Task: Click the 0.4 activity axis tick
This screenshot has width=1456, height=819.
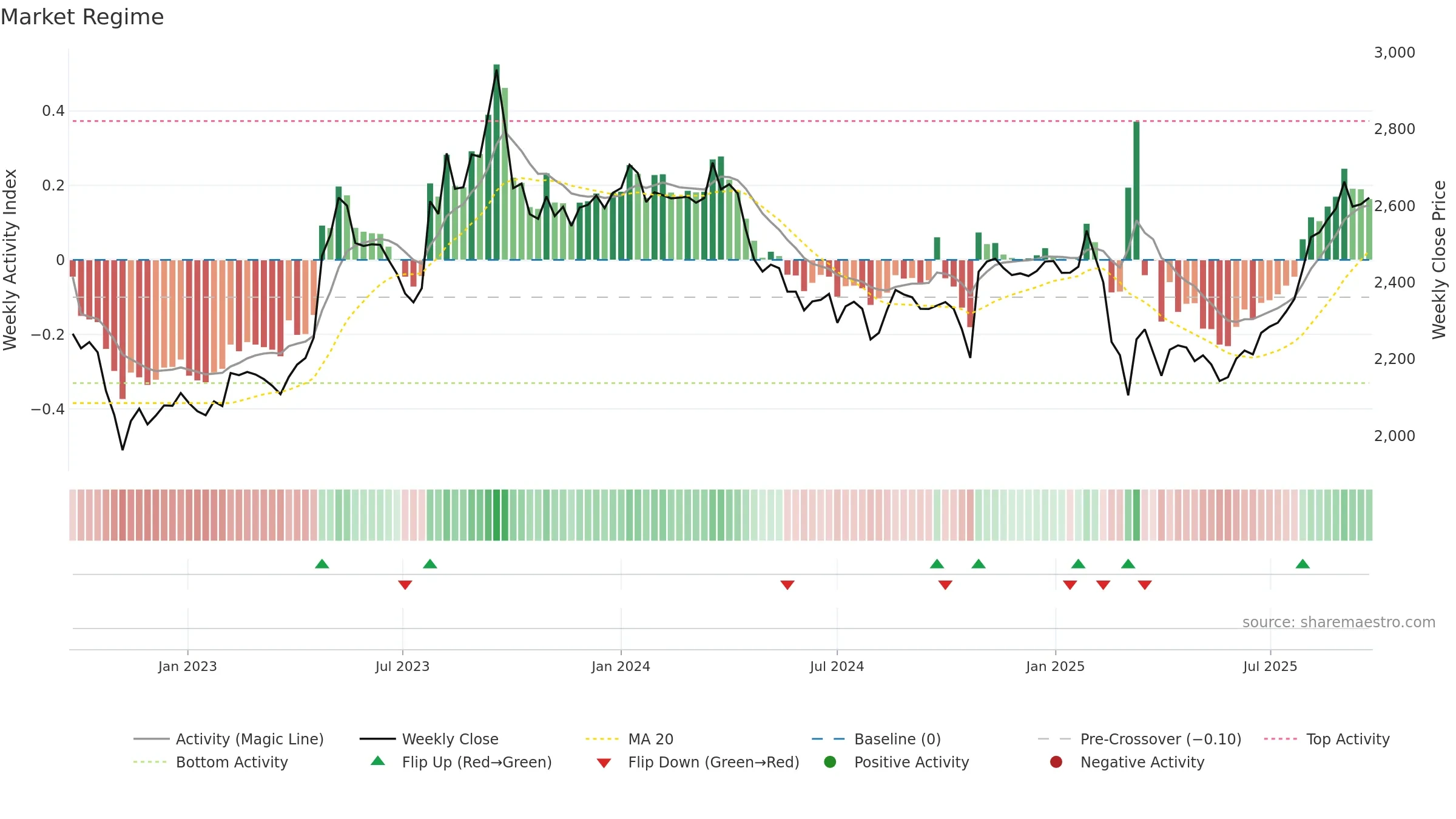Action: [x=53, y=111]
